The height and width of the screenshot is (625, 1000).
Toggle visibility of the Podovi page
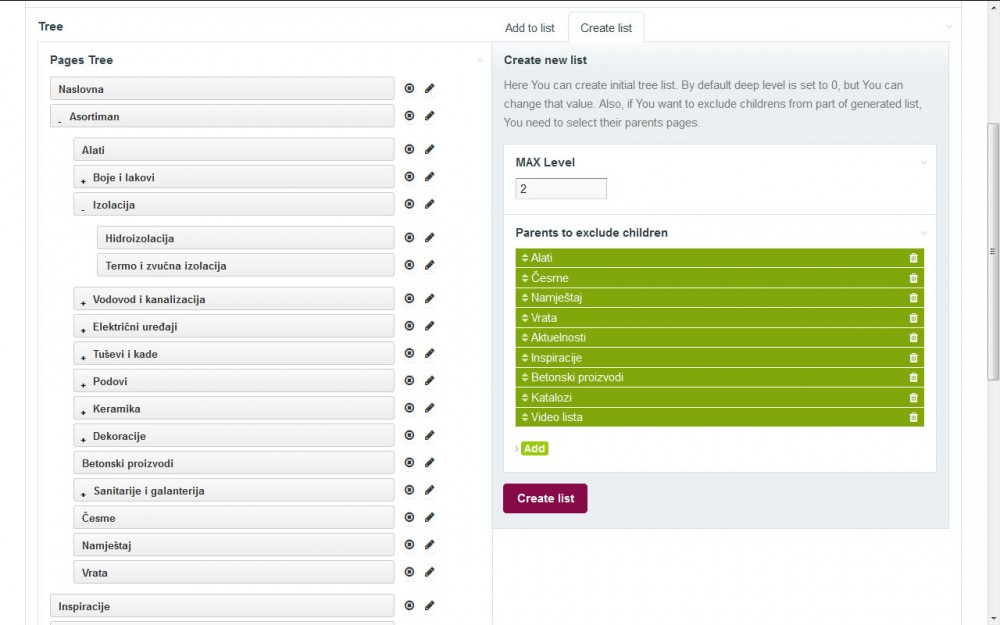point(408,380)
